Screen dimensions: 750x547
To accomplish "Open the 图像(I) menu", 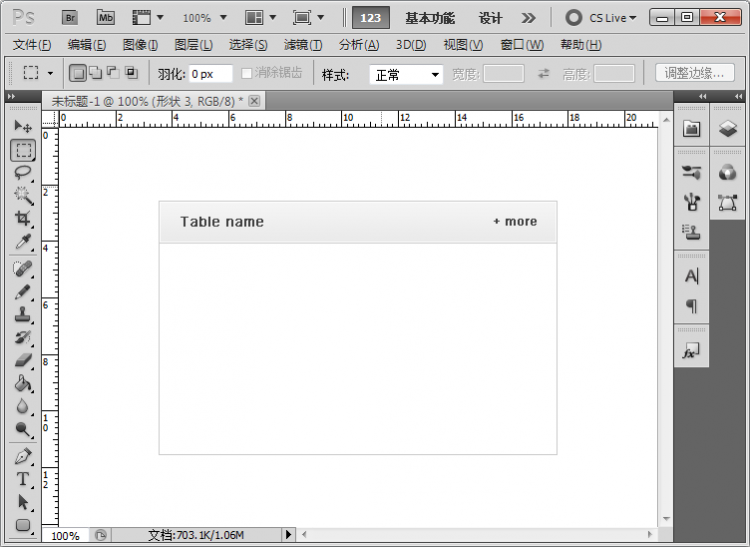I will tap(140, 45).
